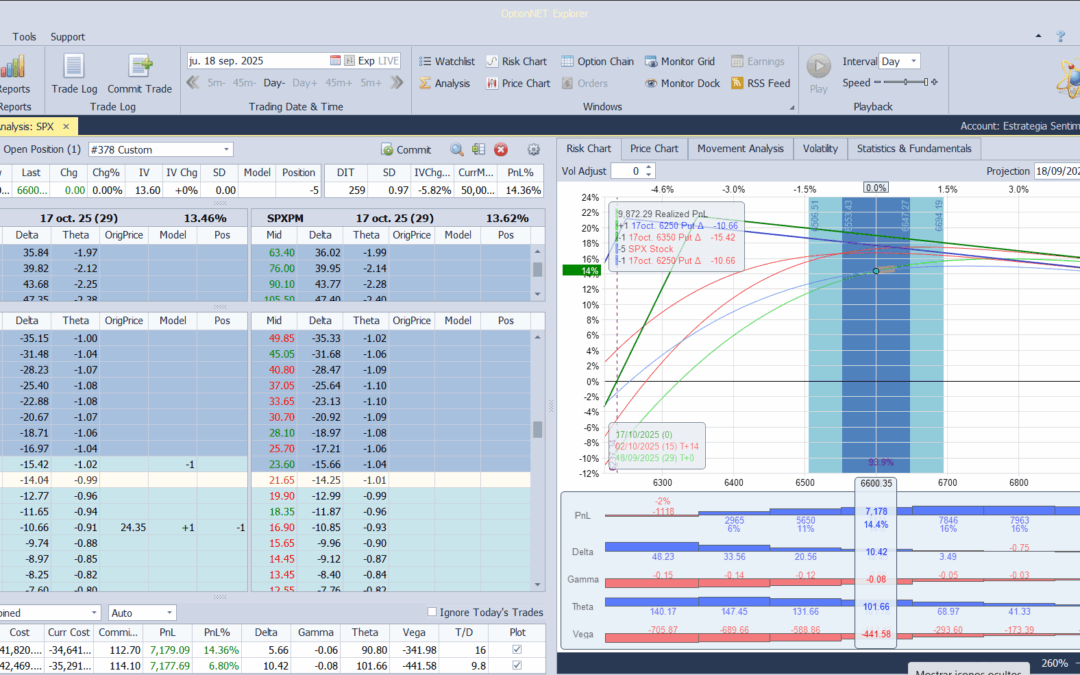Viewport: 1080px width, 675px height.
Task: Open the Monitor Dock window
Action: tap(682, 83)
